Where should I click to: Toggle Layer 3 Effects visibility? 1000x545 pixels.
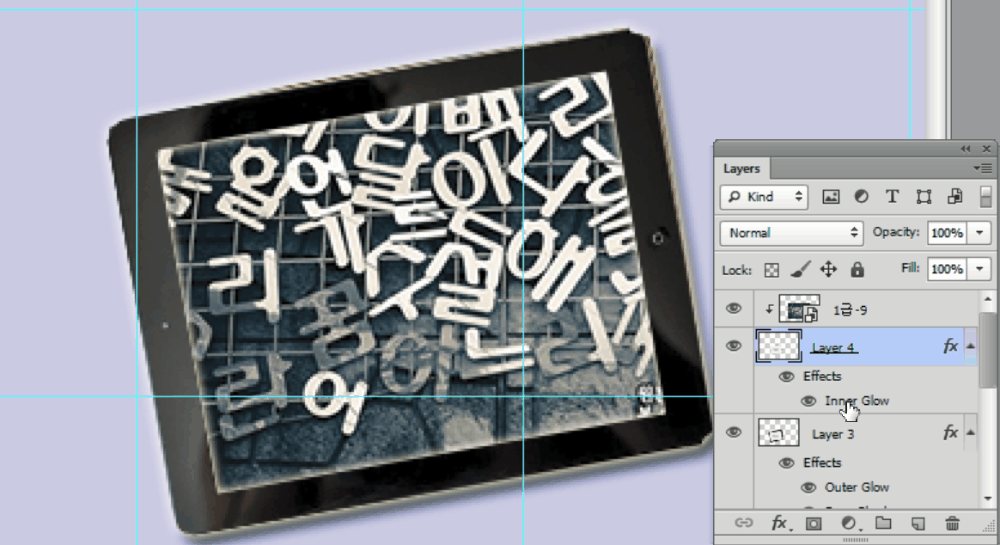click(x=787, y=463)
